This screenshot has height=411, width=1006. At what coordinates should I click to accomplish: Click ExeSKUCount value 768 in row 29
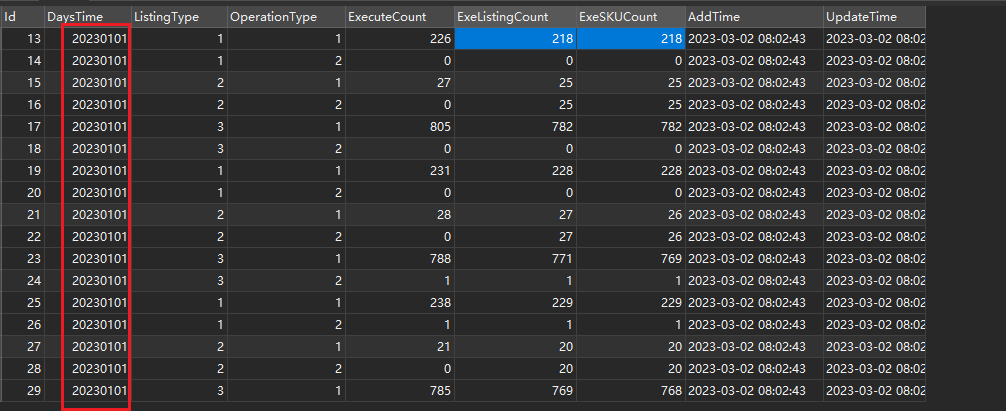(x=630, y=390)
